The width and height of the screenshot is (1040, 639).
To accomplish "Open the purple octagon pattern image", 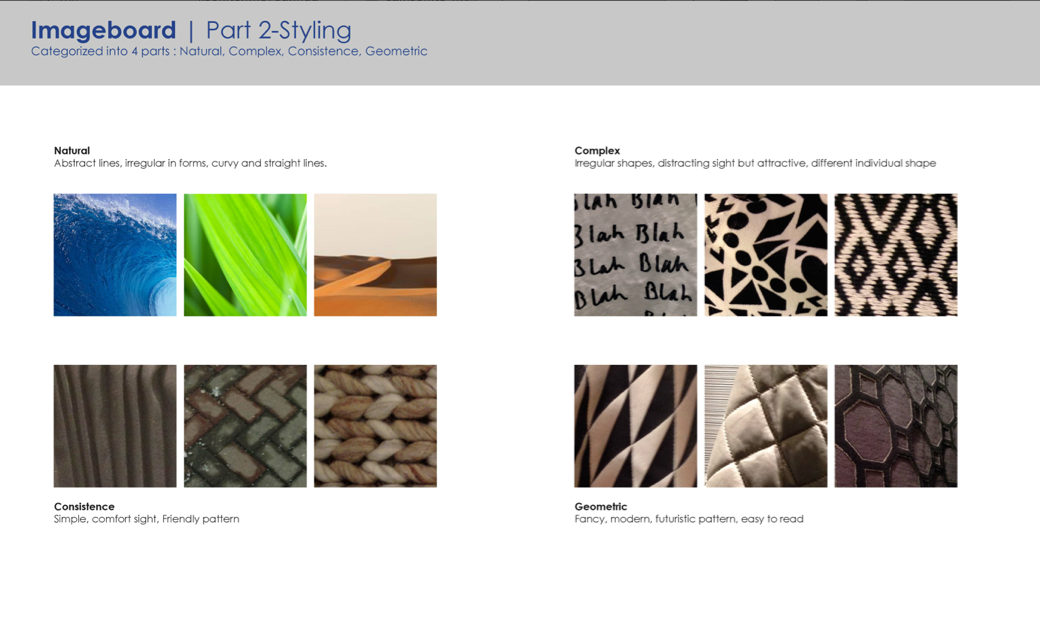I will 896,426.
